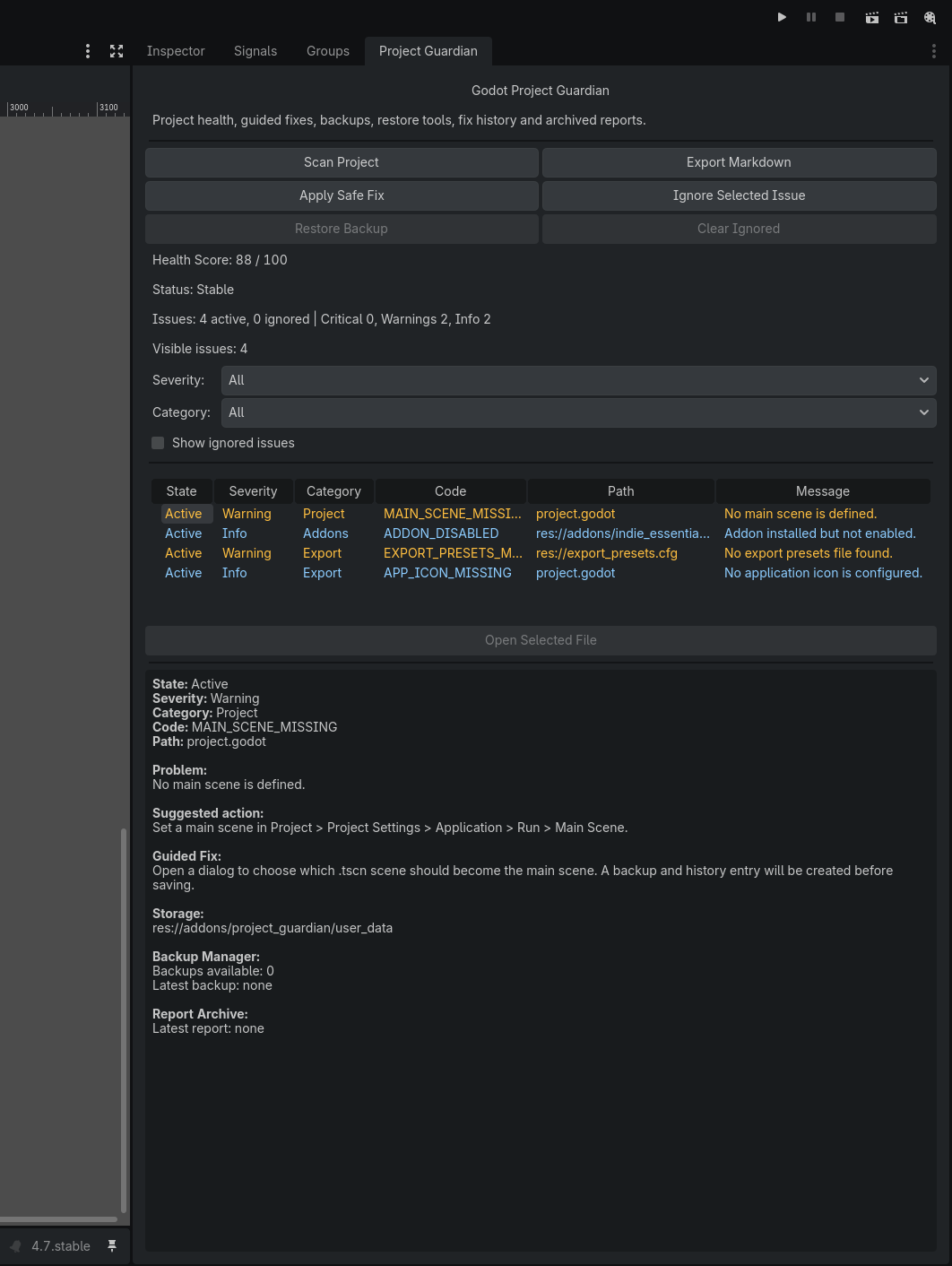
Task: Open the Category filter dropdown
Action: pyautogui.click(x=578, y=412)
